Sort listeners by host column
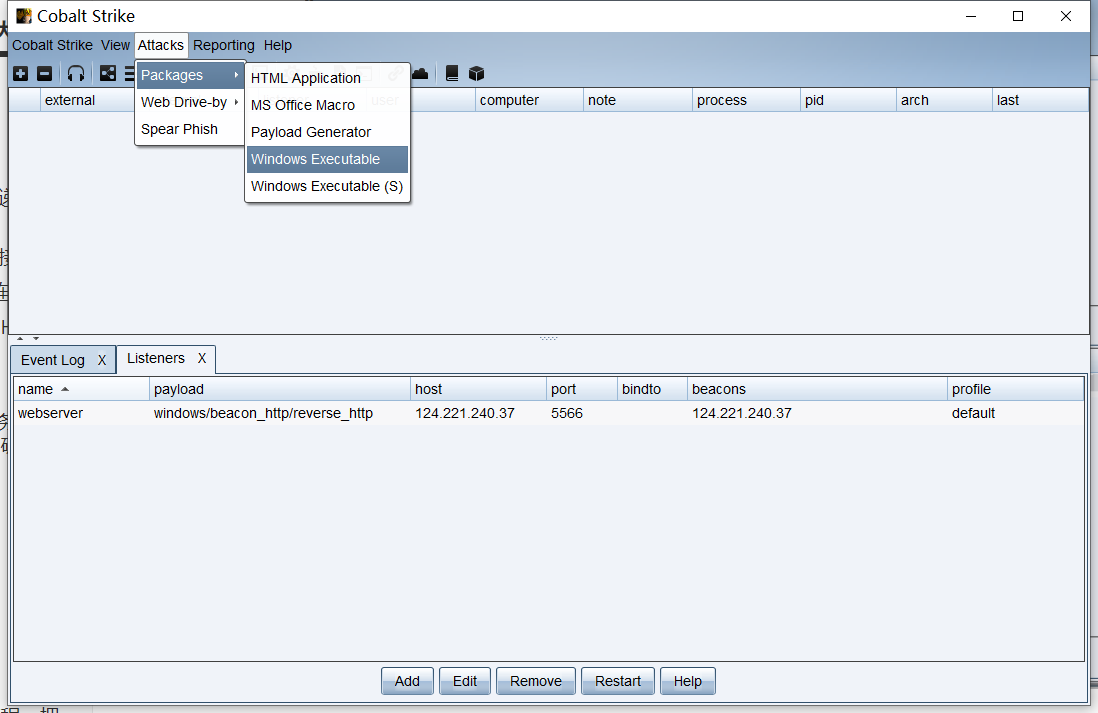 pyautogui.click(x=478, y=389)
